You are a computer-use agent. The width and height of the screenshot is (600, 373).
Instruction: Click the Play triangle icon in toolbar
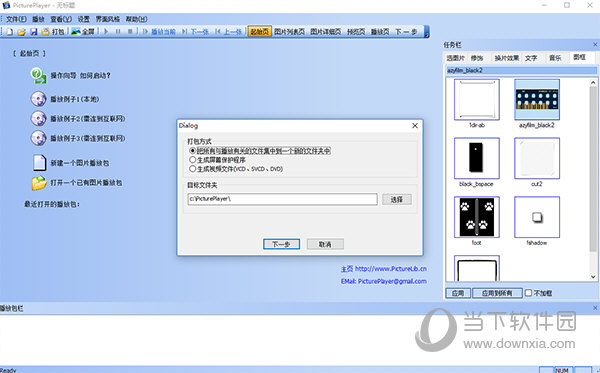click(106, 32)
